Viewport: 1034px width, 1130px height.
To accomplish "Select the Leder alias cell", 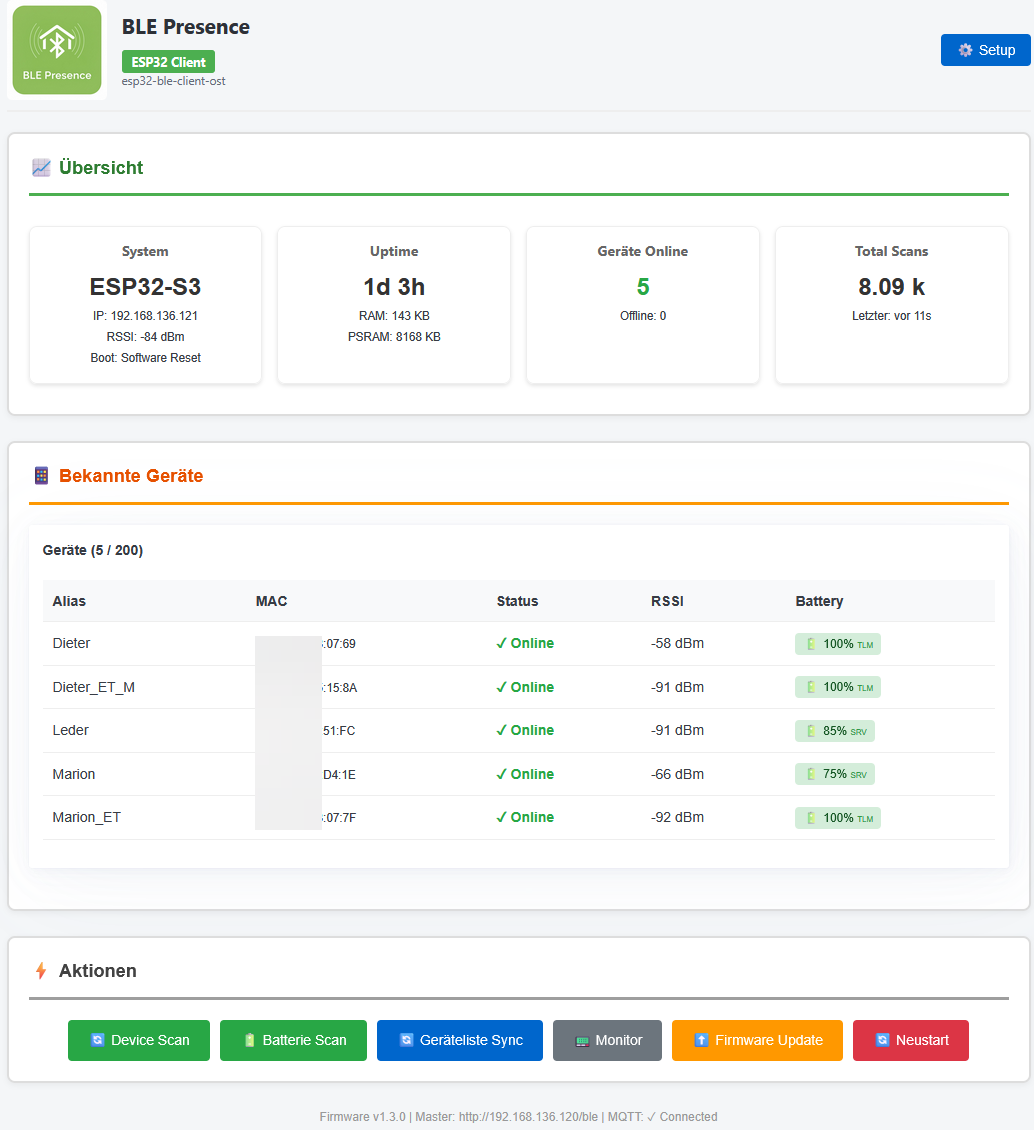I will click(x=71, y=730).
